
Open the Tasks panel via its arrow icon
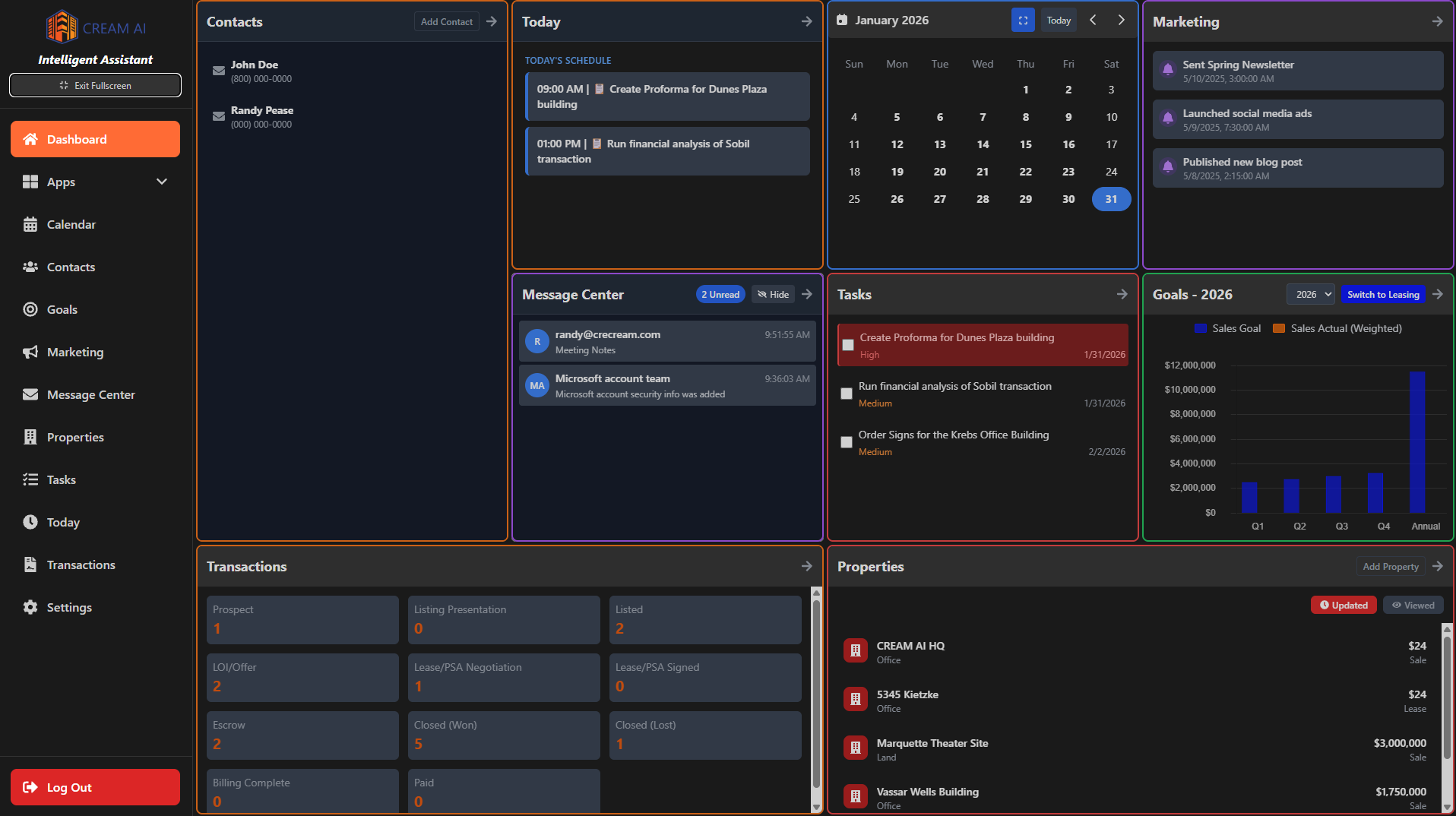click(1122, 294)
